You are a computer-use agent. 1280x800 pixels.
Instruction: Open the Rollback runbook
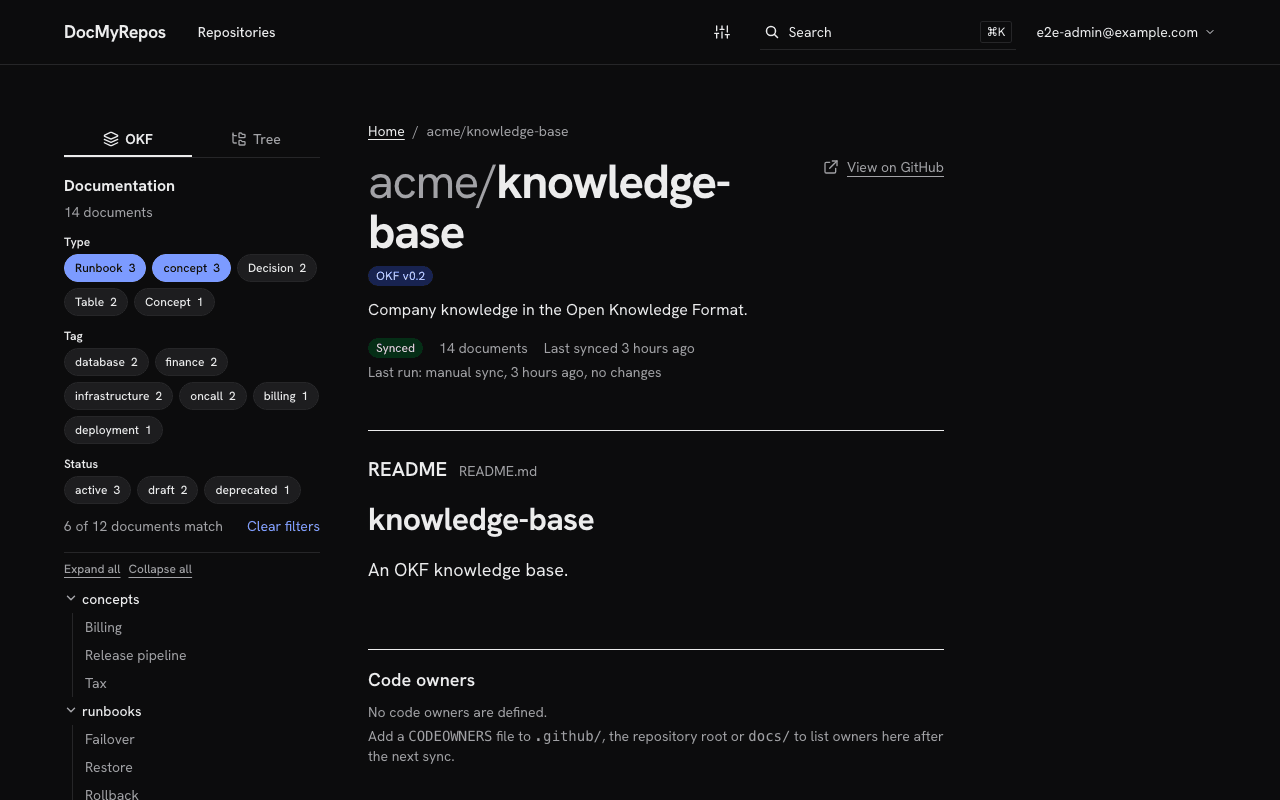[x=112, y=794]
